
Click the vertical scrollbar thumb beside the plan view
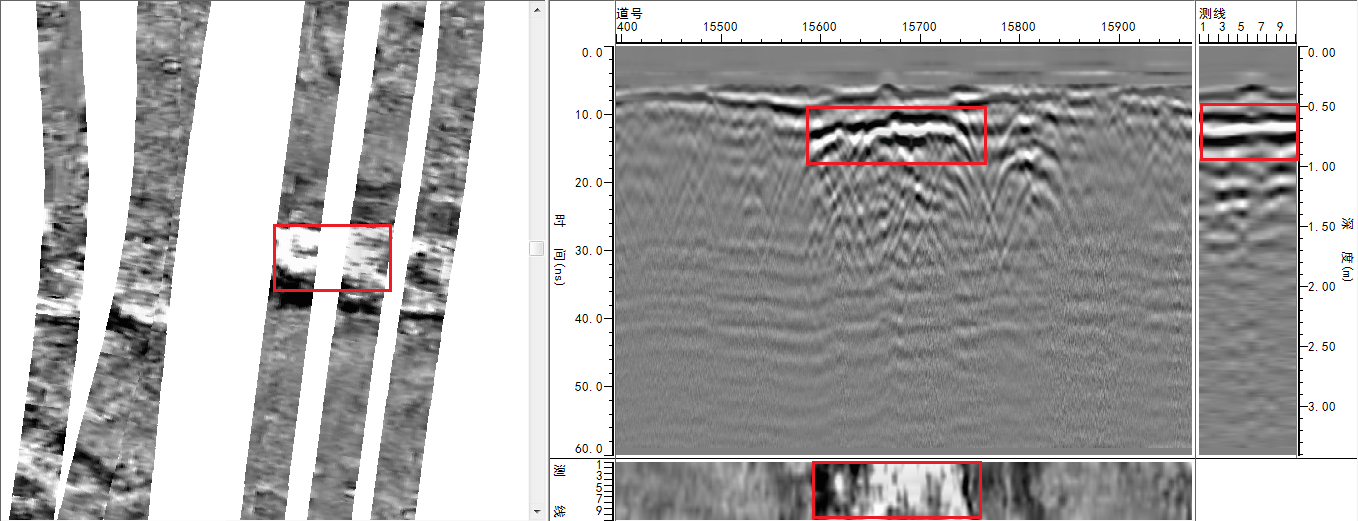point(537,248)
